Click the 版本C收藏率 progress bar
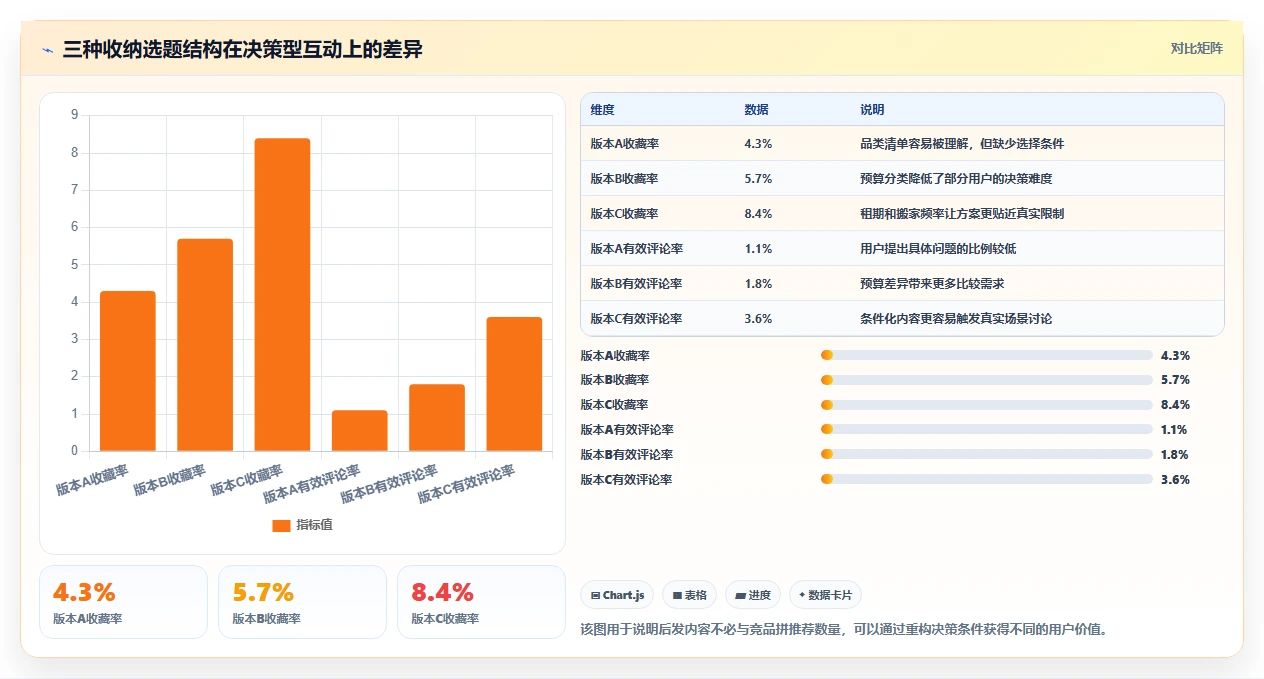Screen dimensions: 1264x679 click(x=987, y=405)
